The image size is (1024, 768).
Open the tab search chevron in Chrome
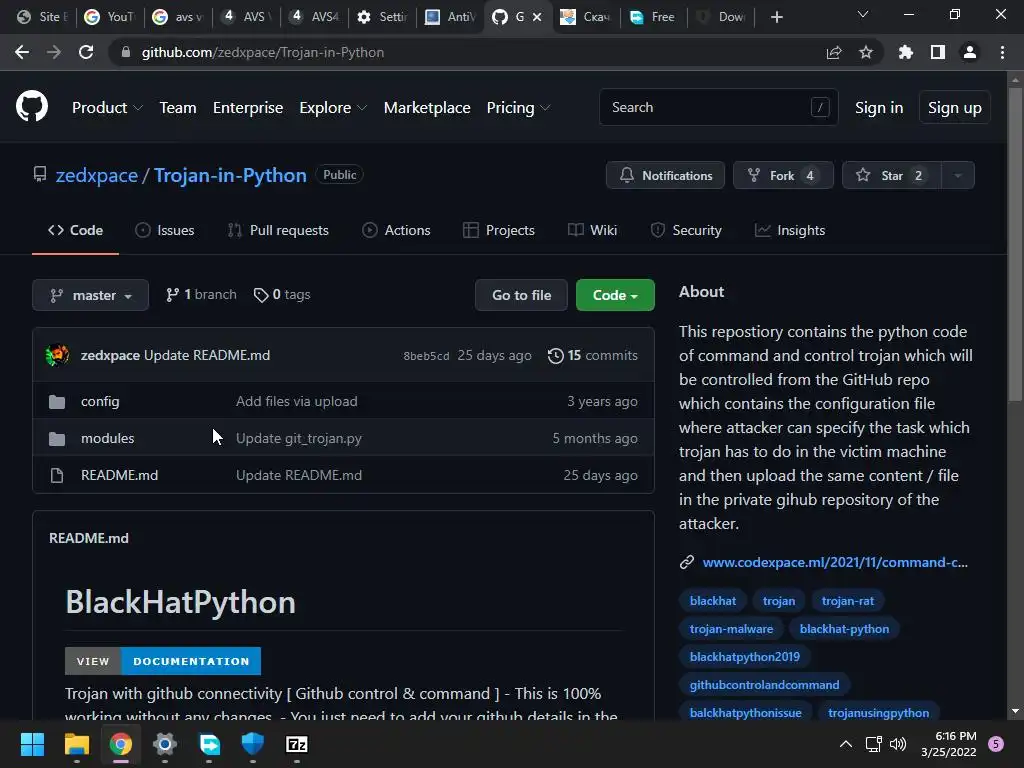[x=863, y=14]
